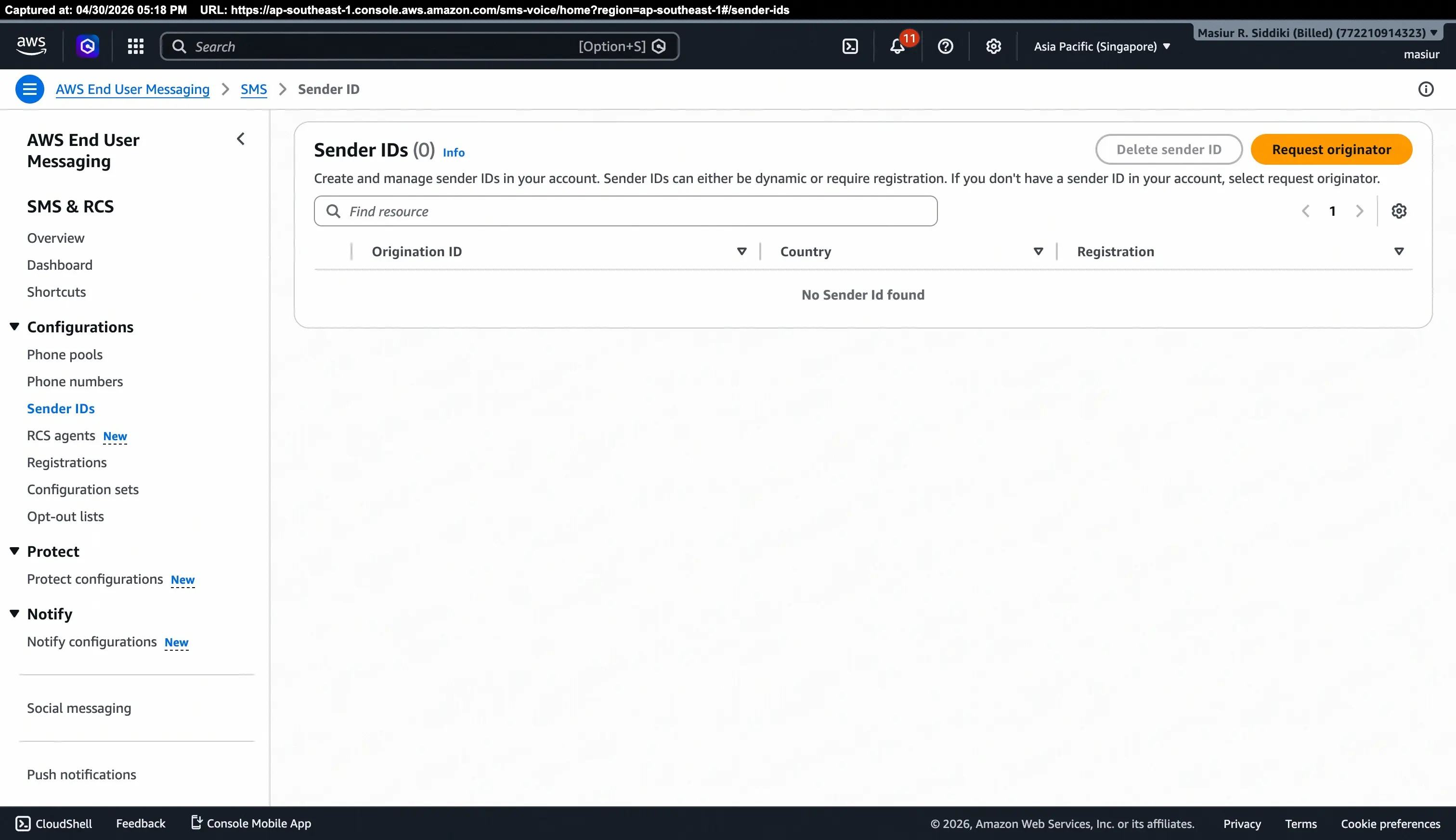Open the notifications bell
This screenshot has height=840, width=1456.
coord(898,46)
